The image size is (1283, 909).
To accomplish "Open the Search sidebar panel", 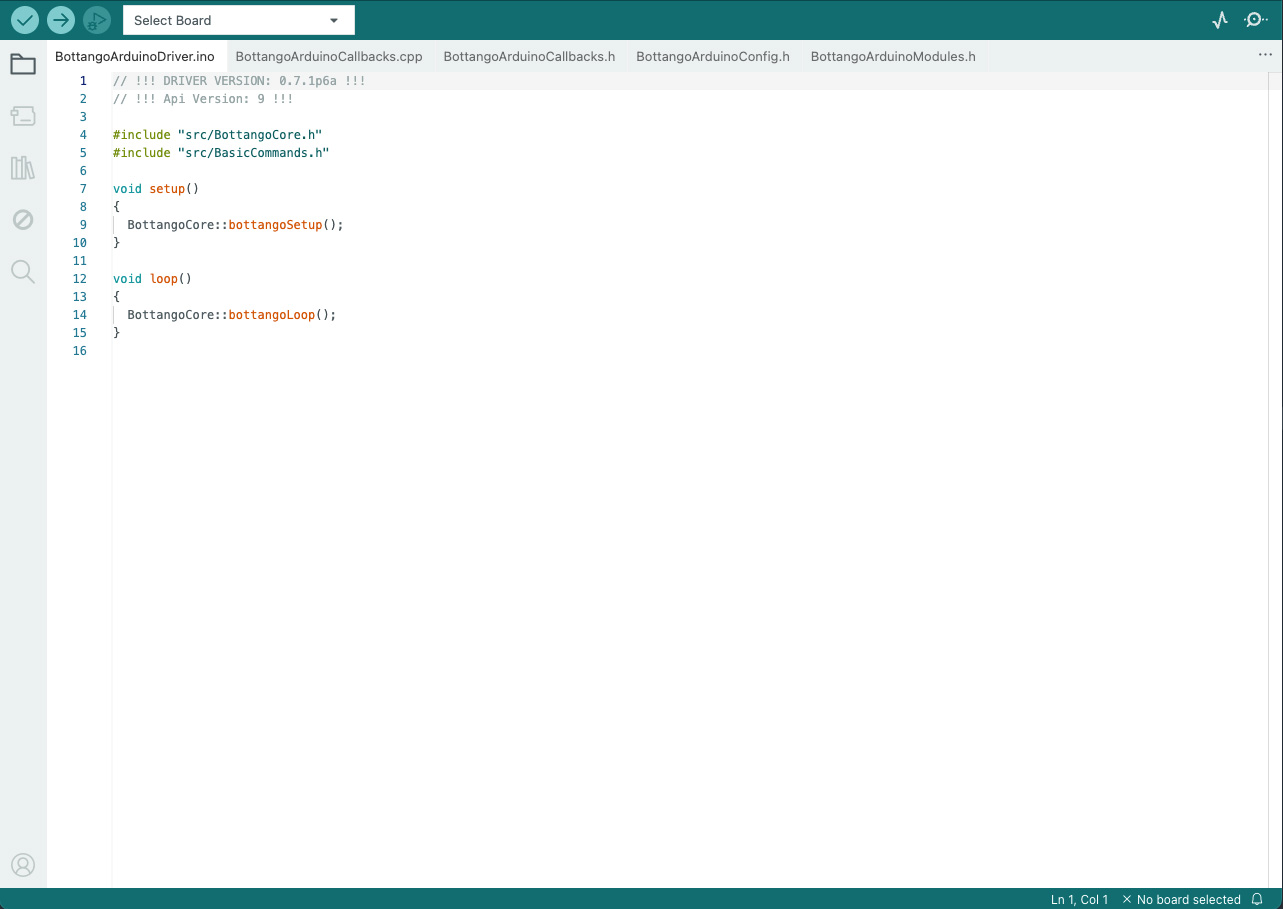I will coord(22,271).
